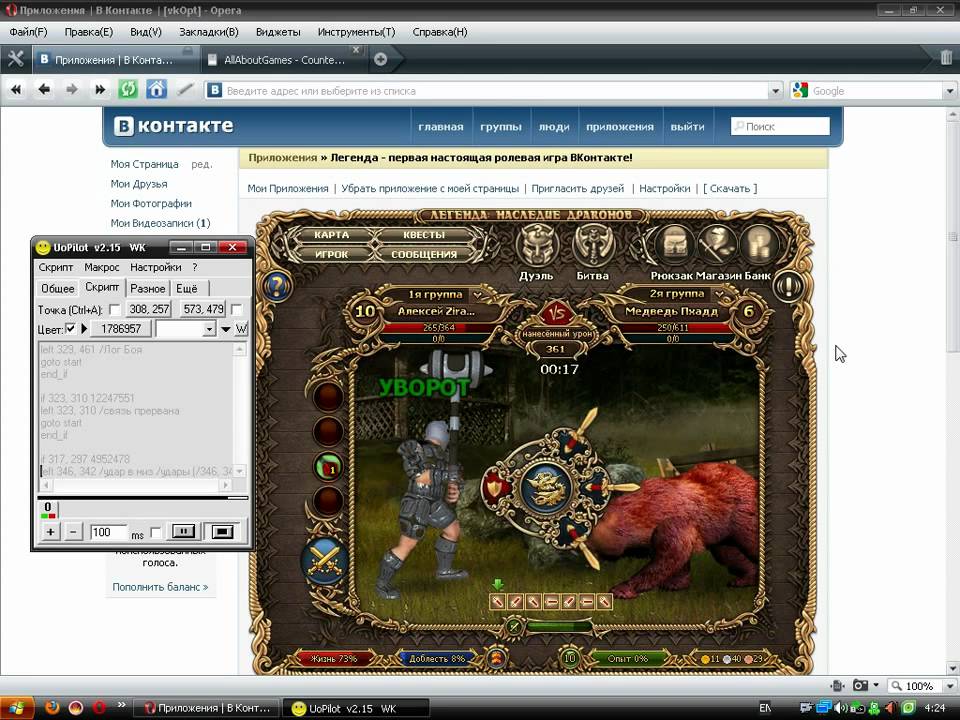This screenshot has width=960, height=720.
Task: Switch to Разное tab in UoPilot
Action: [148, 288]
